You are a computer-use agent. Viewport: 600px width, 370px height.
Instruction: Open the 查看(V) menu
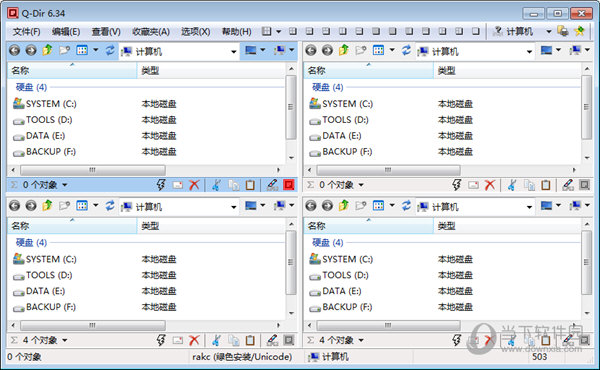[106, 31]
